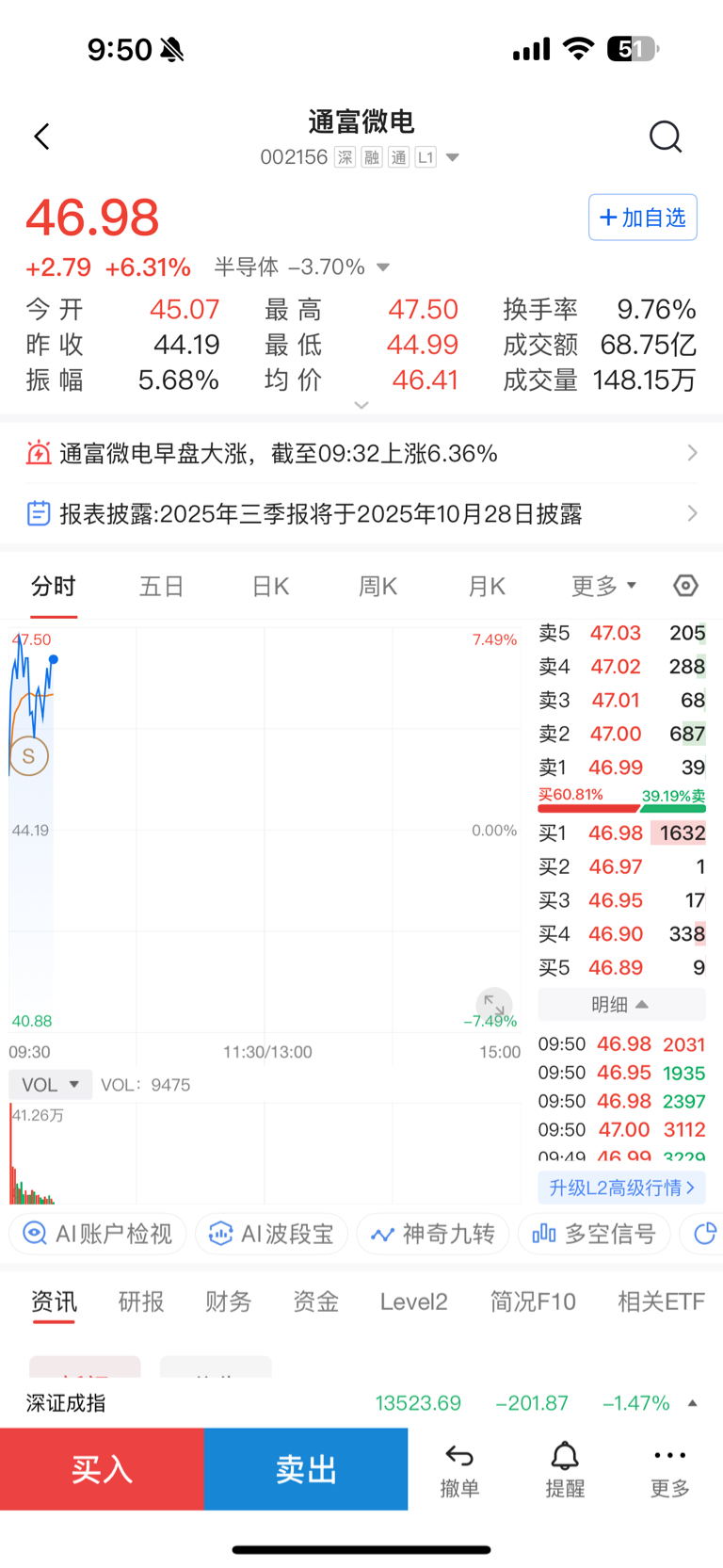Open 报表披露 2025年三季报 notice
Image resolution: width=723 pixels, height=1568 pixels.
pyautogui.click(x=321, y=513)
